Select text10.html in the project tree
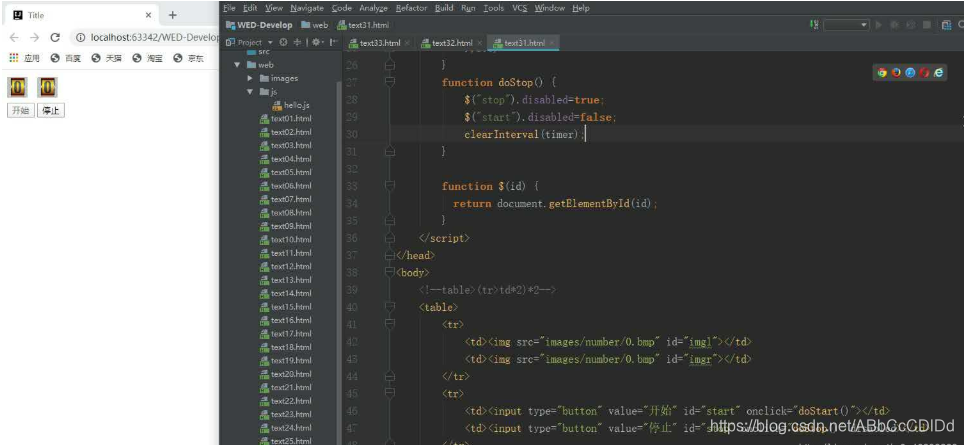 click(285, 240)
